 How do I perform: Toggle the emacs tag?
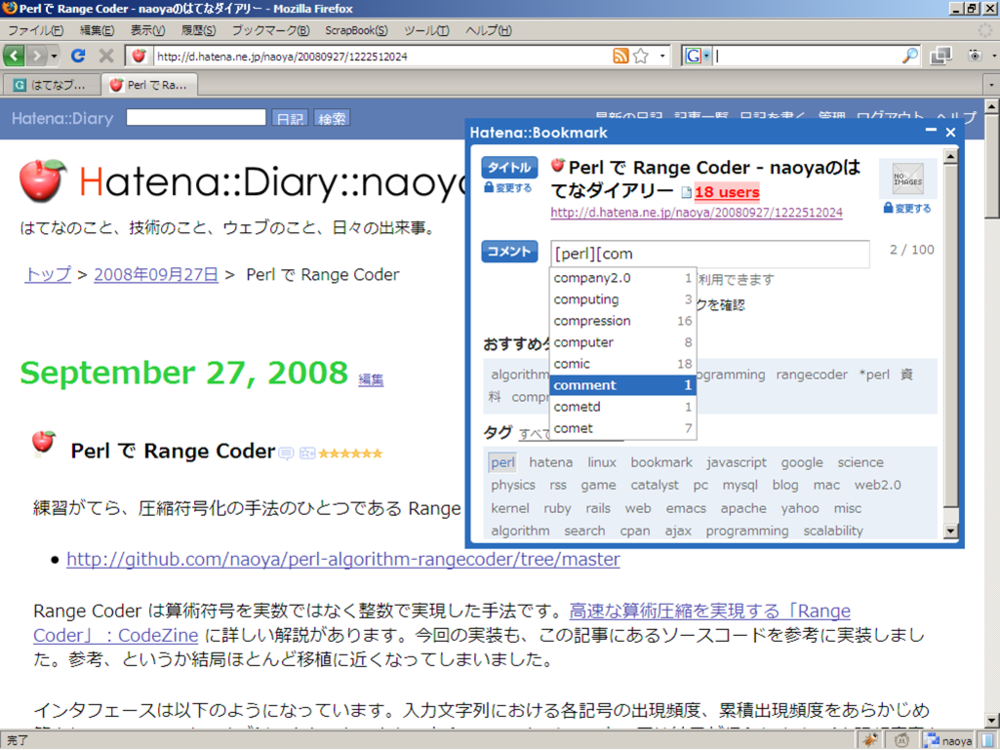[x=686, y=508]
